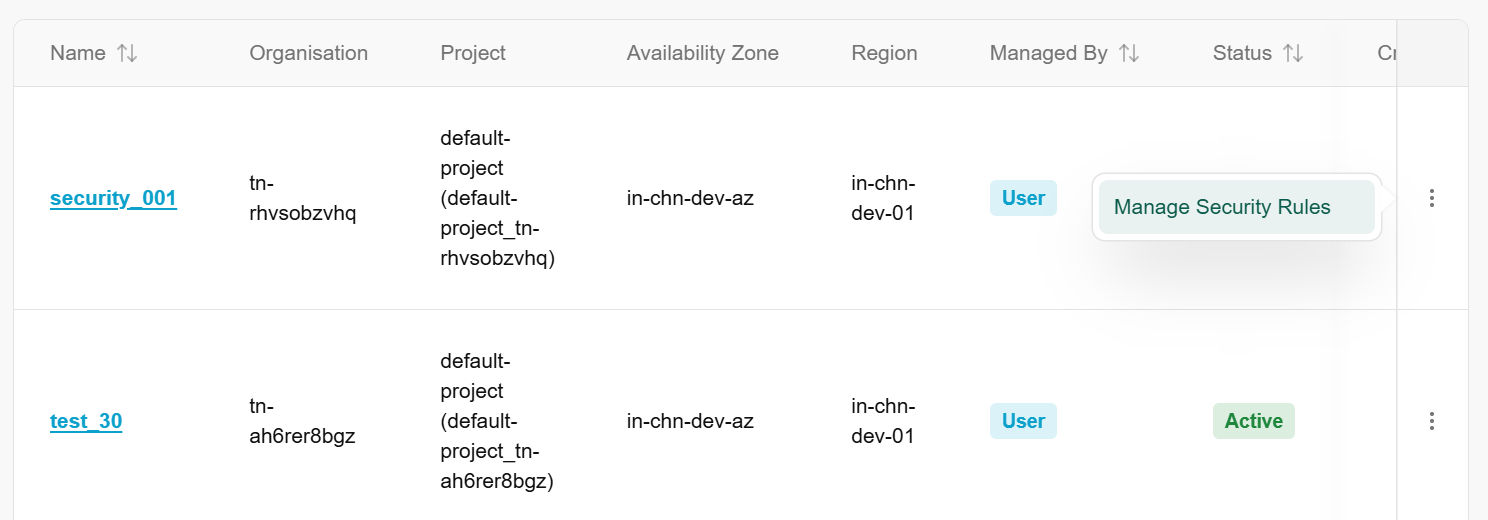Click the Region column header
This screenshot has height=520, width=1488.
pos(884,54)
